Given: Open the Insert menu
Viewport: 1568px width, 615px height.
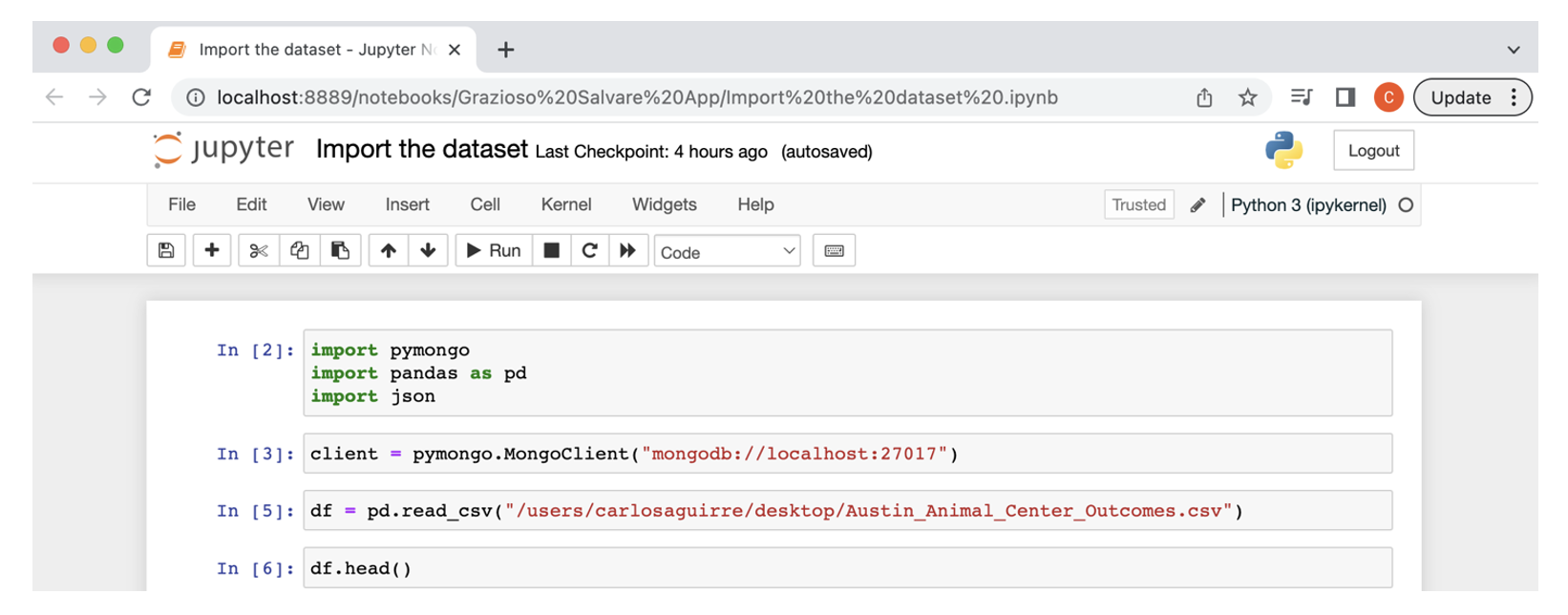Looking at the screenshot, I should tap(407, 204).
